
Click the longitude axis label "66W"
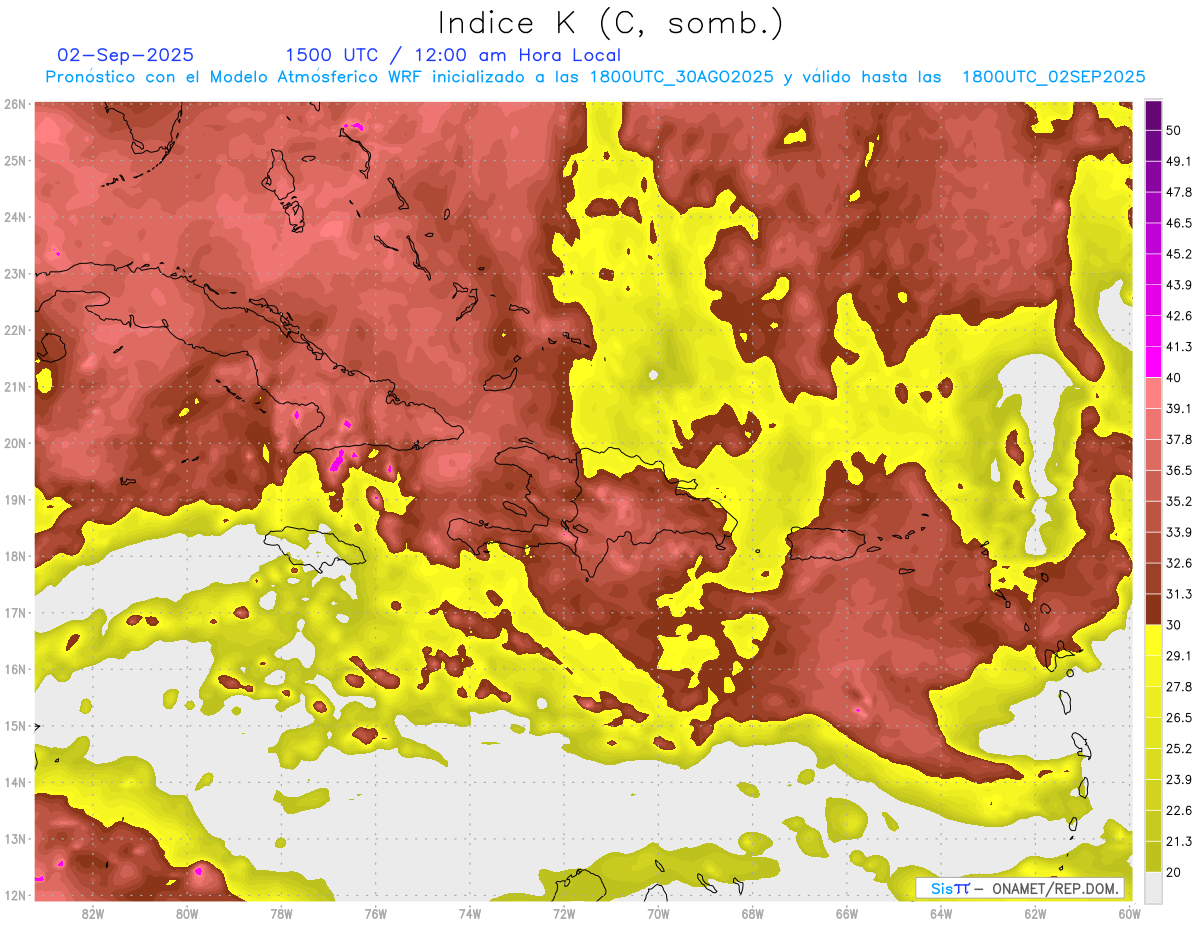(x=846, y=914)
